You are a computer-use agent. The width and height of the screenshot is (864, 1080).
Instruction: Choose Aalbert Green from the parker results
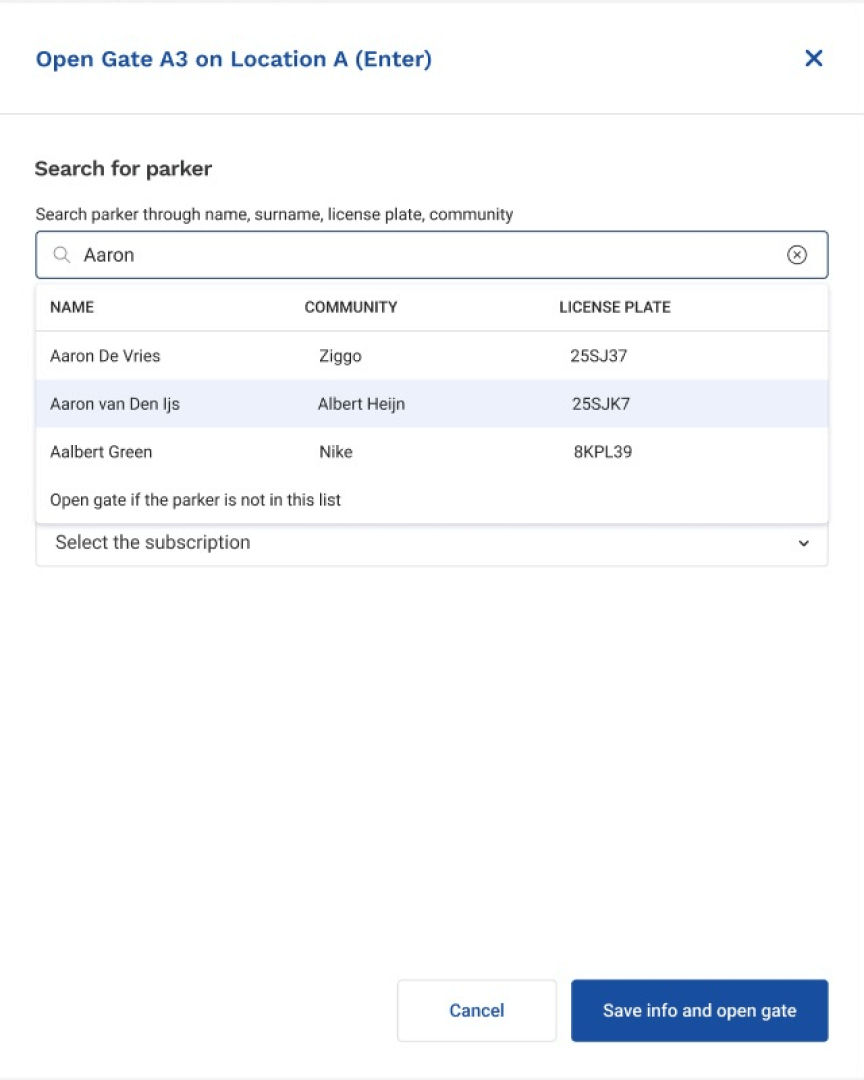pyautogui.click(x=101, y=452)
